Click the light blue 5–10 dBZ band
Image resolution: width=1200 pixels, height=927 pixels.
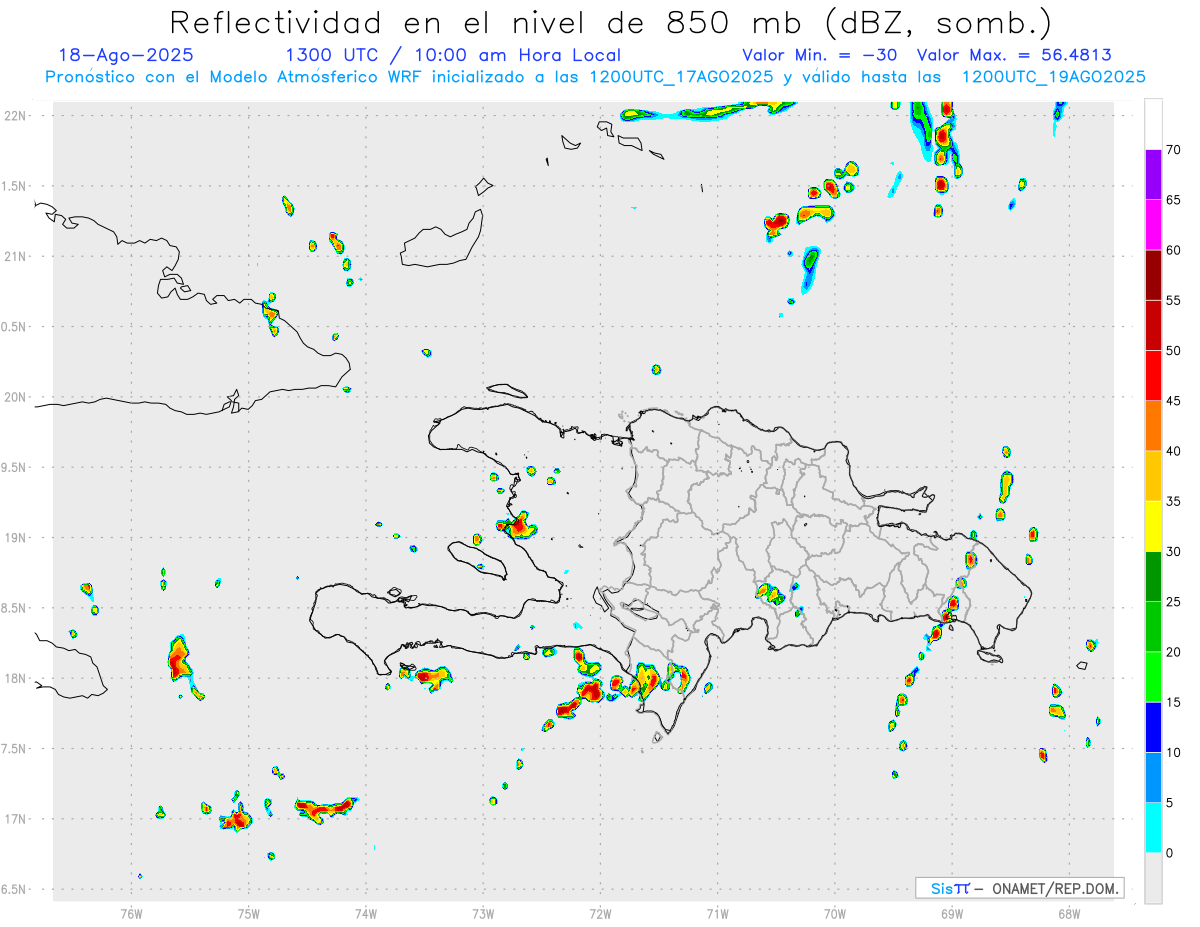pyautogui.click(x=1153, y=778)
